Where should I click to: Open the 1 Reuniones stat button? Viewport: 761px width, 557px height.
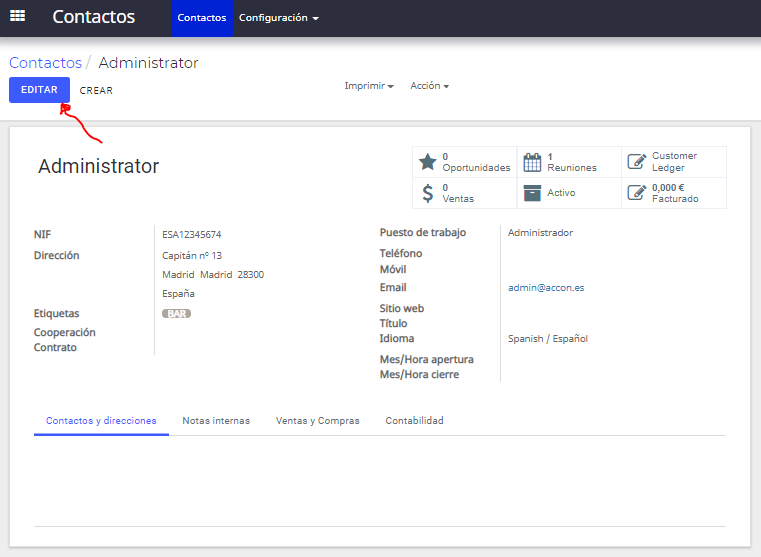pos(569,162)
